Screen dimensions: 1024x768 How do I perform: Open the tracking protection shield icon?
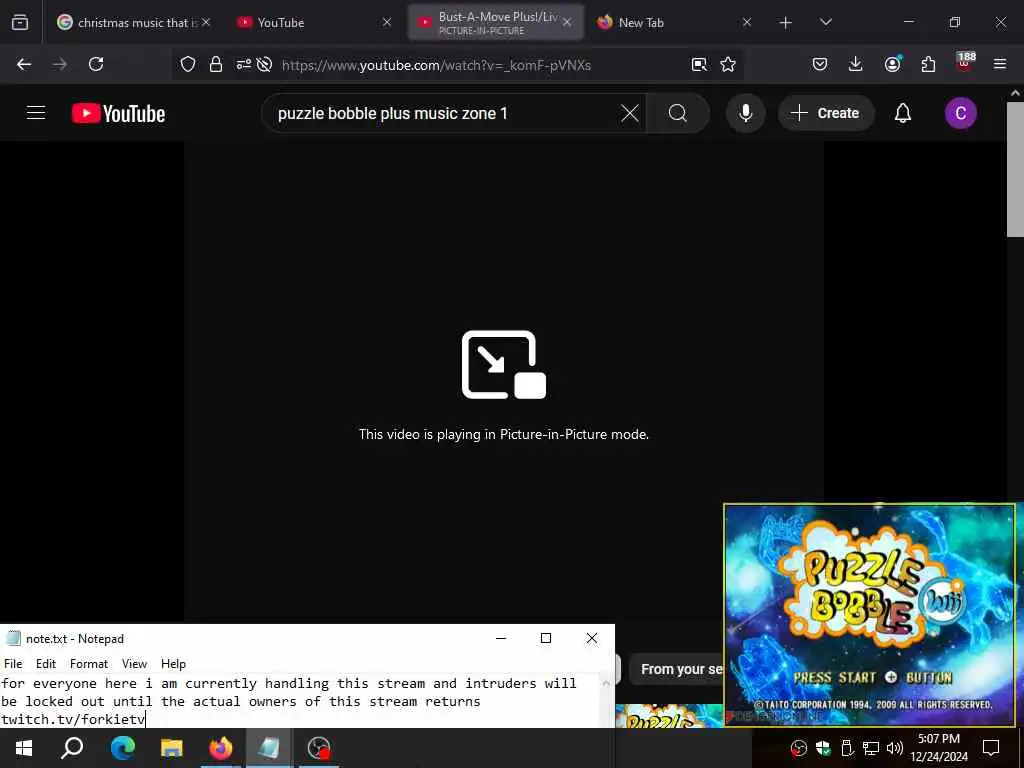(x=188, y=64)
